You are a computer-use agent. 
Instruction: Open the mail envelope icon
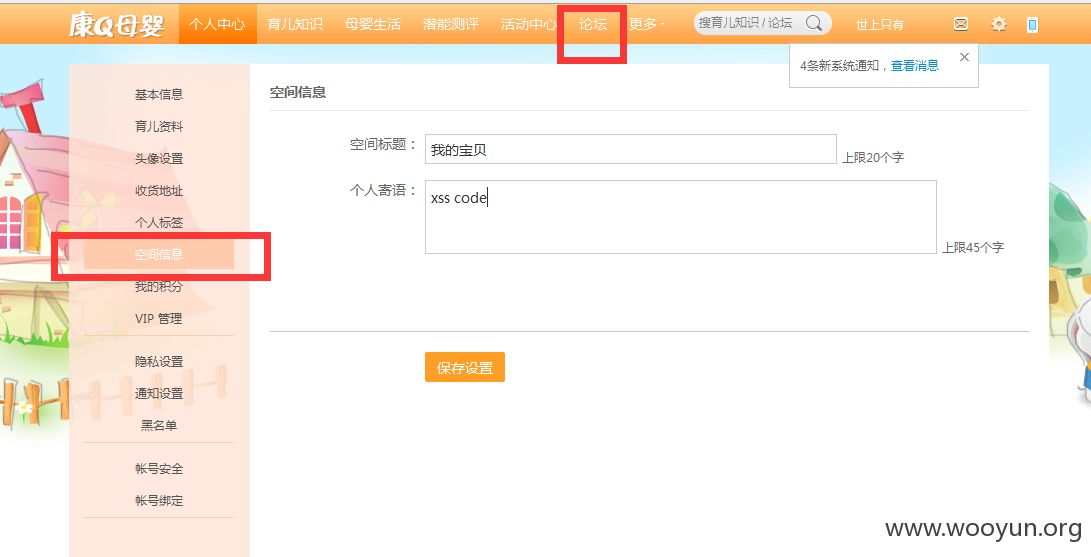tap(961, 24)
